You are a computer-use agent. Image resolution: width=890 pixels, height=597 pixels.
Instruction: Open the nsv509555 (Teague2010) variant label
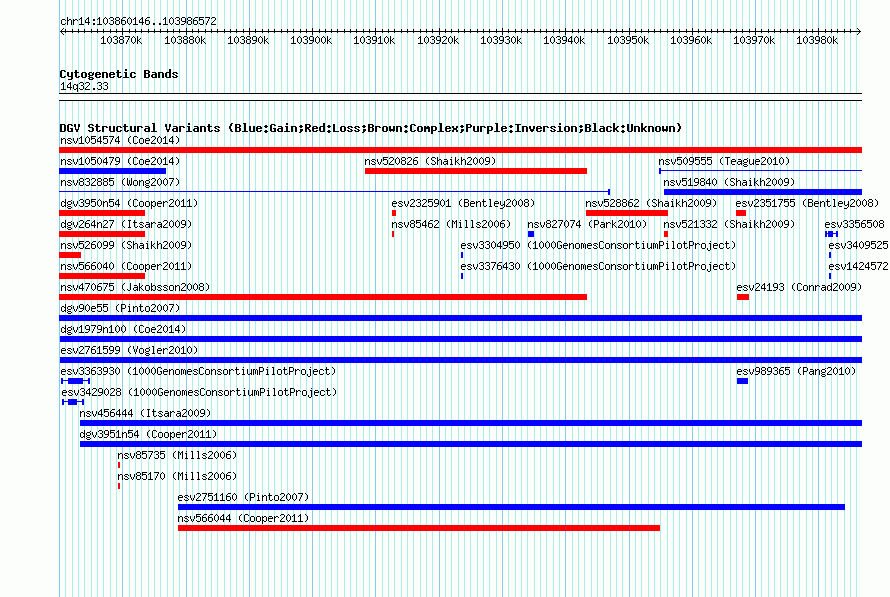[724, 161]
